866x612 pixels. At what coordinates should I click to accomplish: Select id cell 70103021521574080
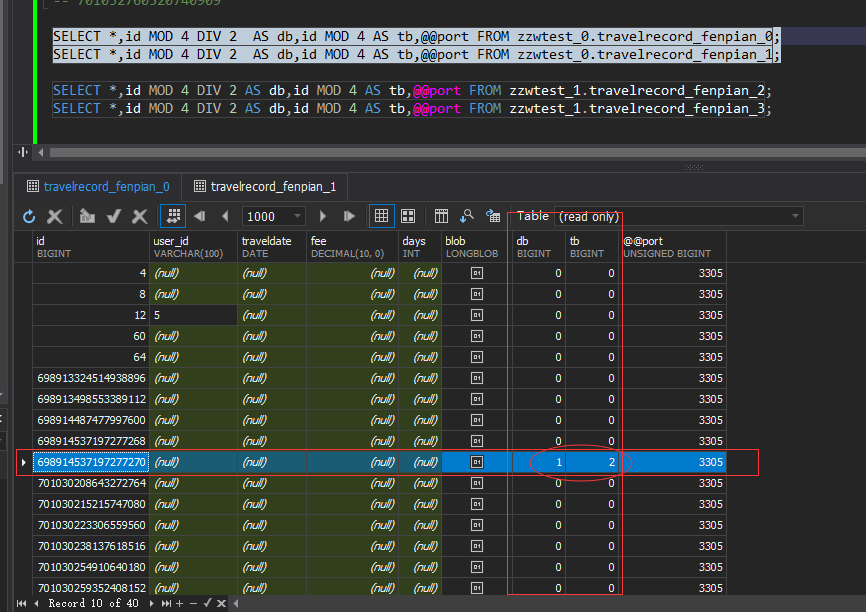(91, 504)
